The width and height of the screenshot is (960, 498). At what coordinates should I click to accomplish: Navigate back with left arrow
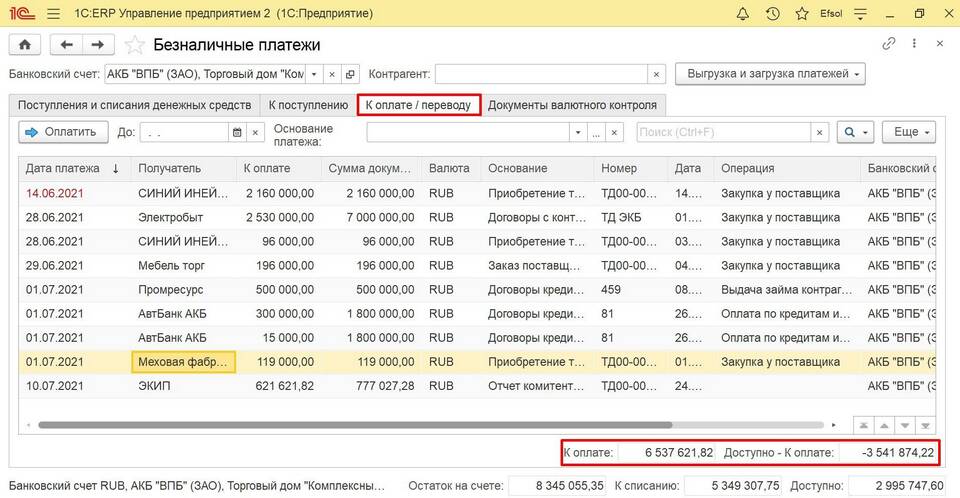(66, 45)
